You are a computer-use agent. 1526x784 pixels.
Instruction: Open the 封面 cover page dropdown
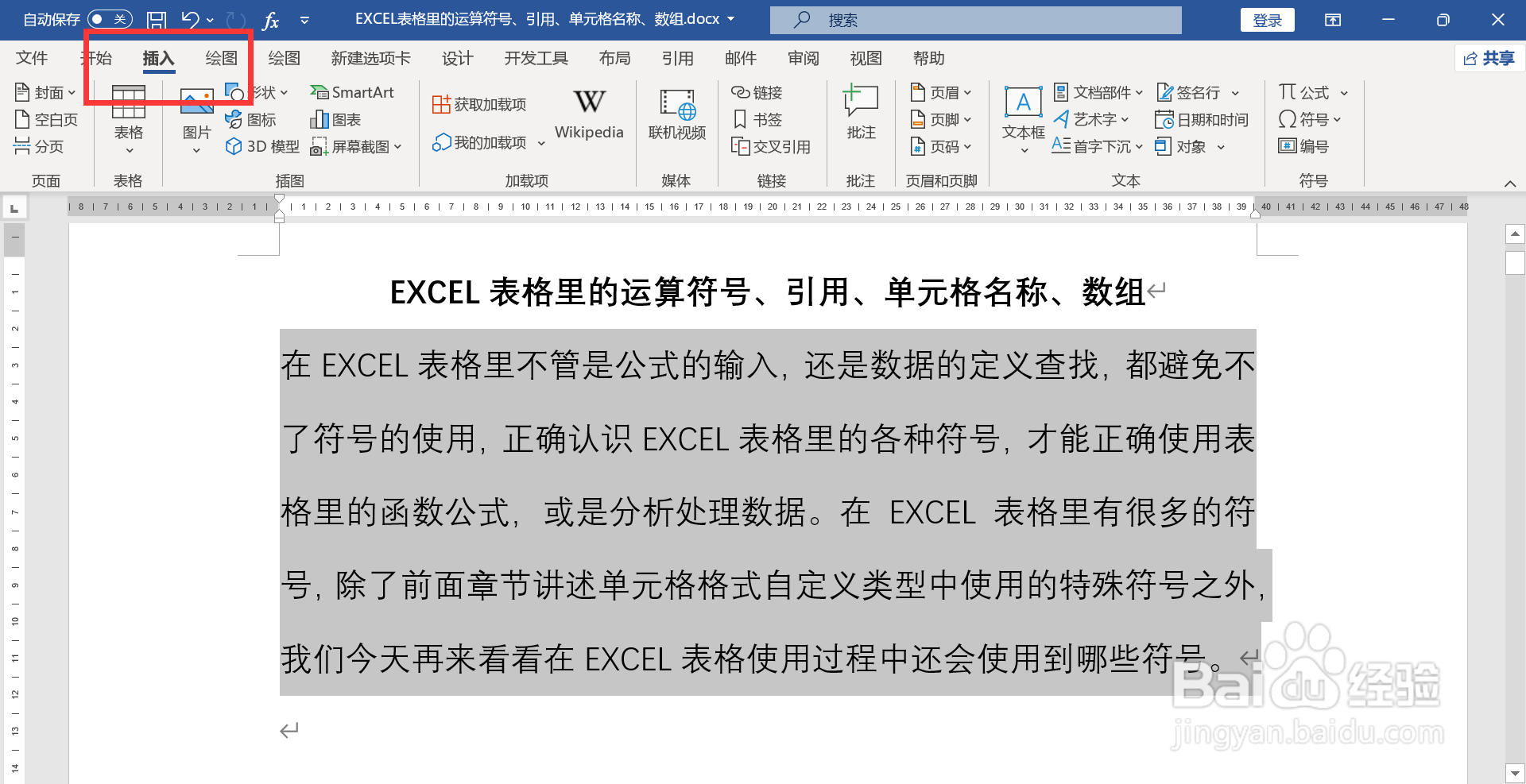pos(45,92)
